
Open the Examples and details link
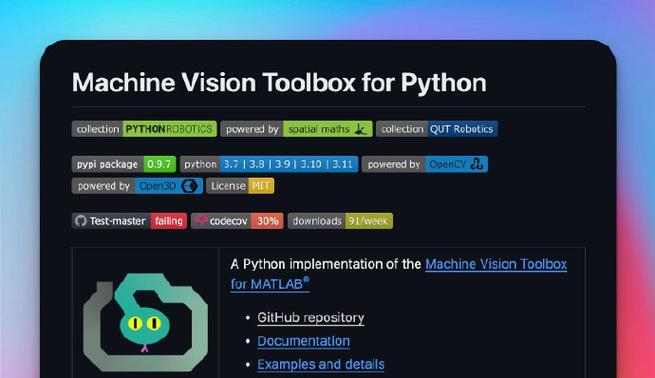[x=321, y=365]
